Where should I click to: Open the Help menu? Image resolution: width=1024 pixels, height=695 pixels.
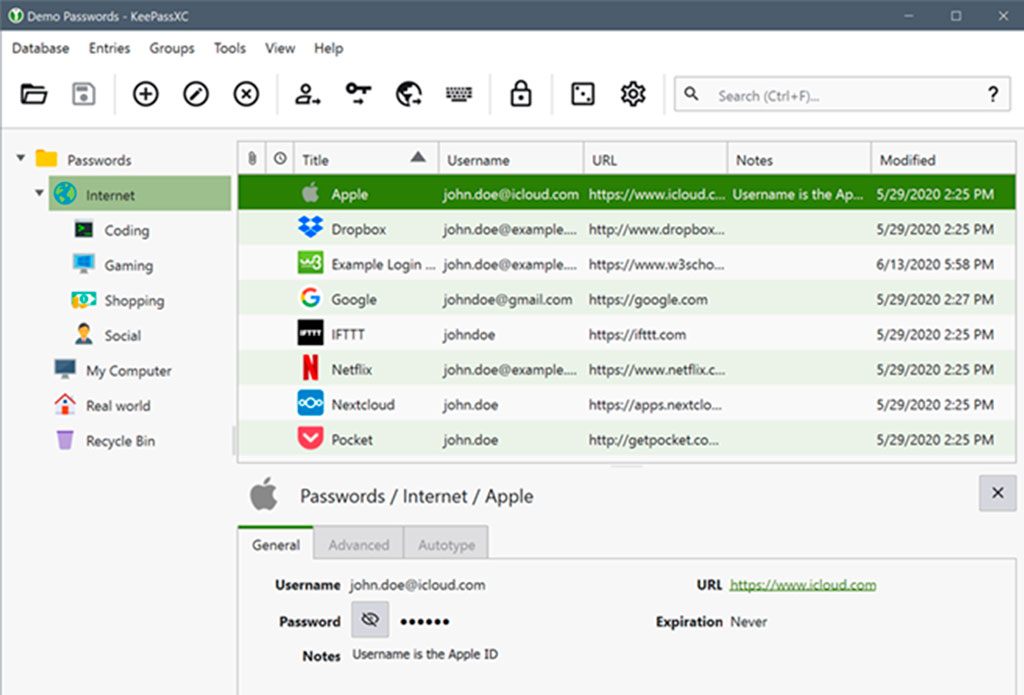click(x=328, y=48)
